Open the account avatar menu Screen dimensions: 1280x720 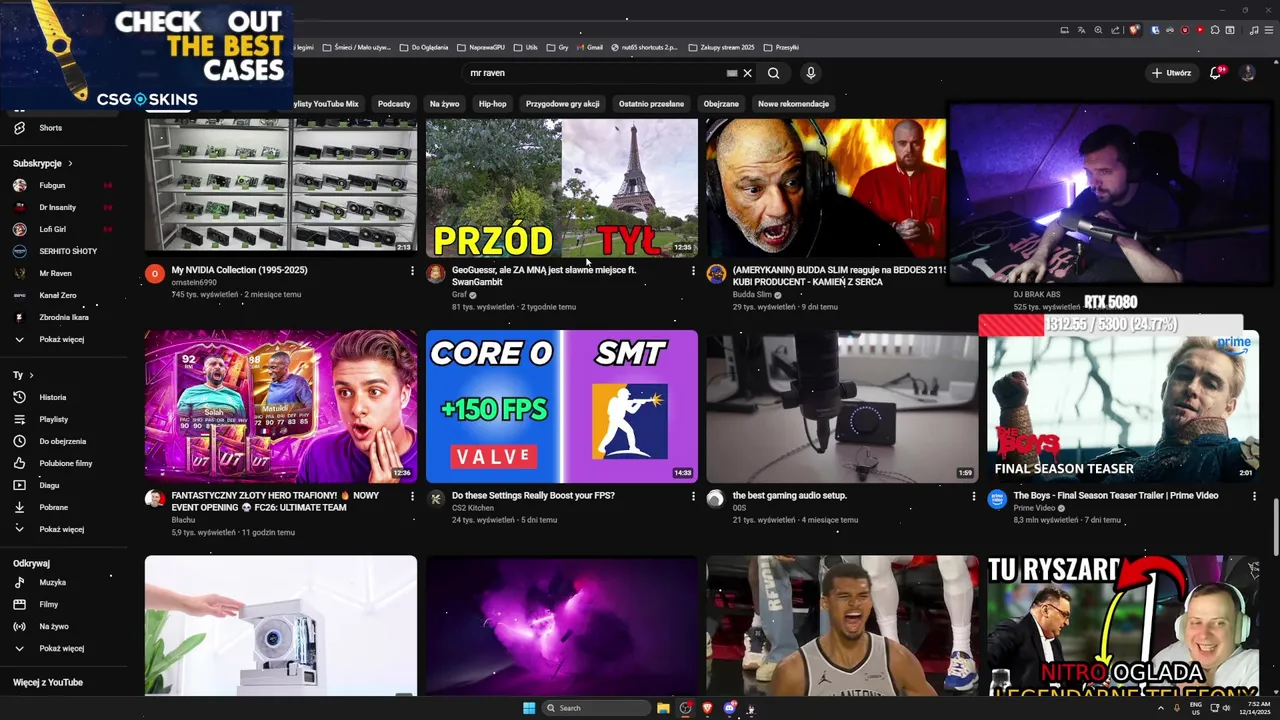[x=1247, y=73]
